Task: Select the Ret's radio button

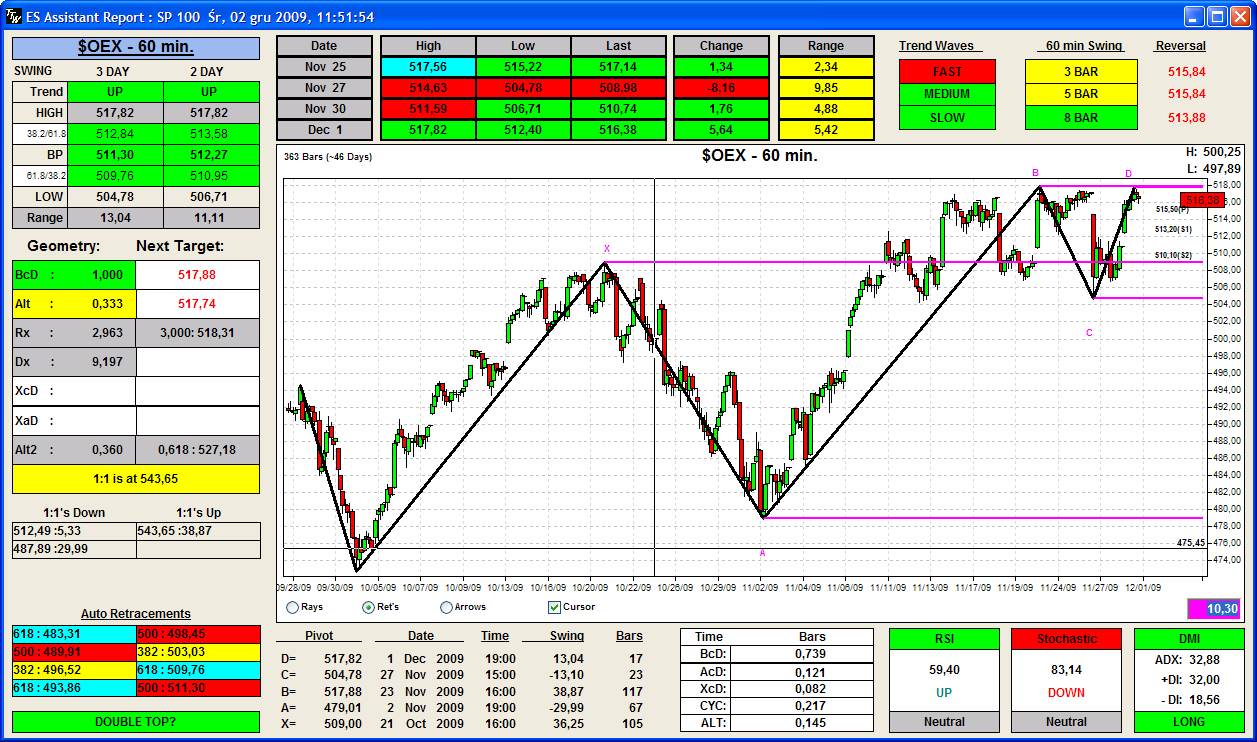Action: click(x=368, y=607)
